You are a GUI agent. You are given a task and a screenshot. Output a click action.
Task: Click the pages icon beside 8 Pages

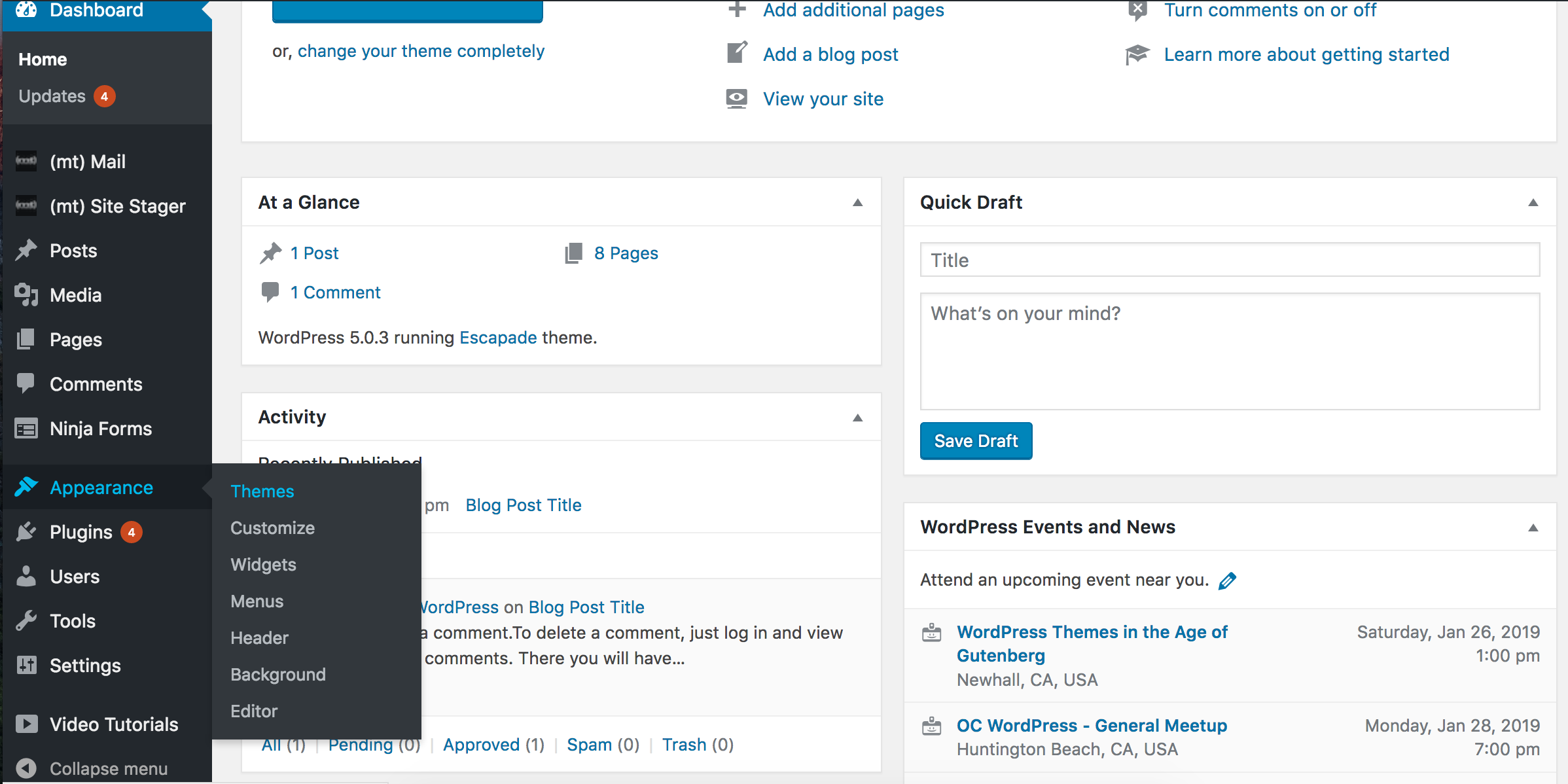tap(574, 253)
